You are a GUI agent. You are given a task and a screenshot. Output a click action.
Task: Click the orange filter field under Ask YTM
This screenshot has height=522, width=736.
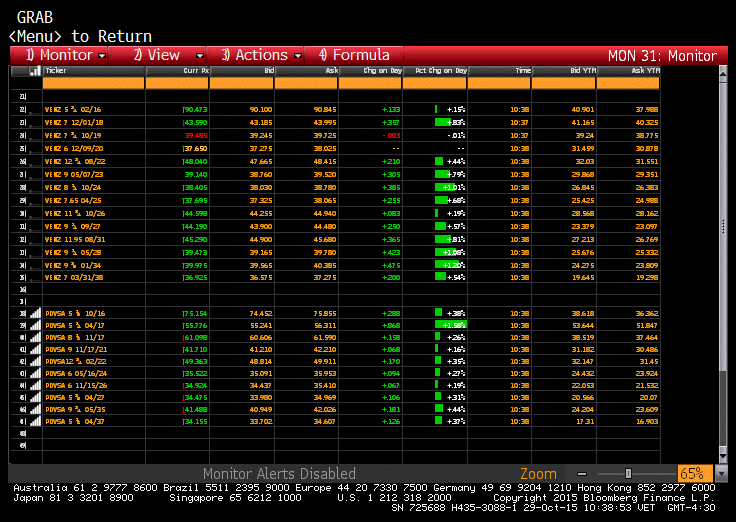point(628,84)
